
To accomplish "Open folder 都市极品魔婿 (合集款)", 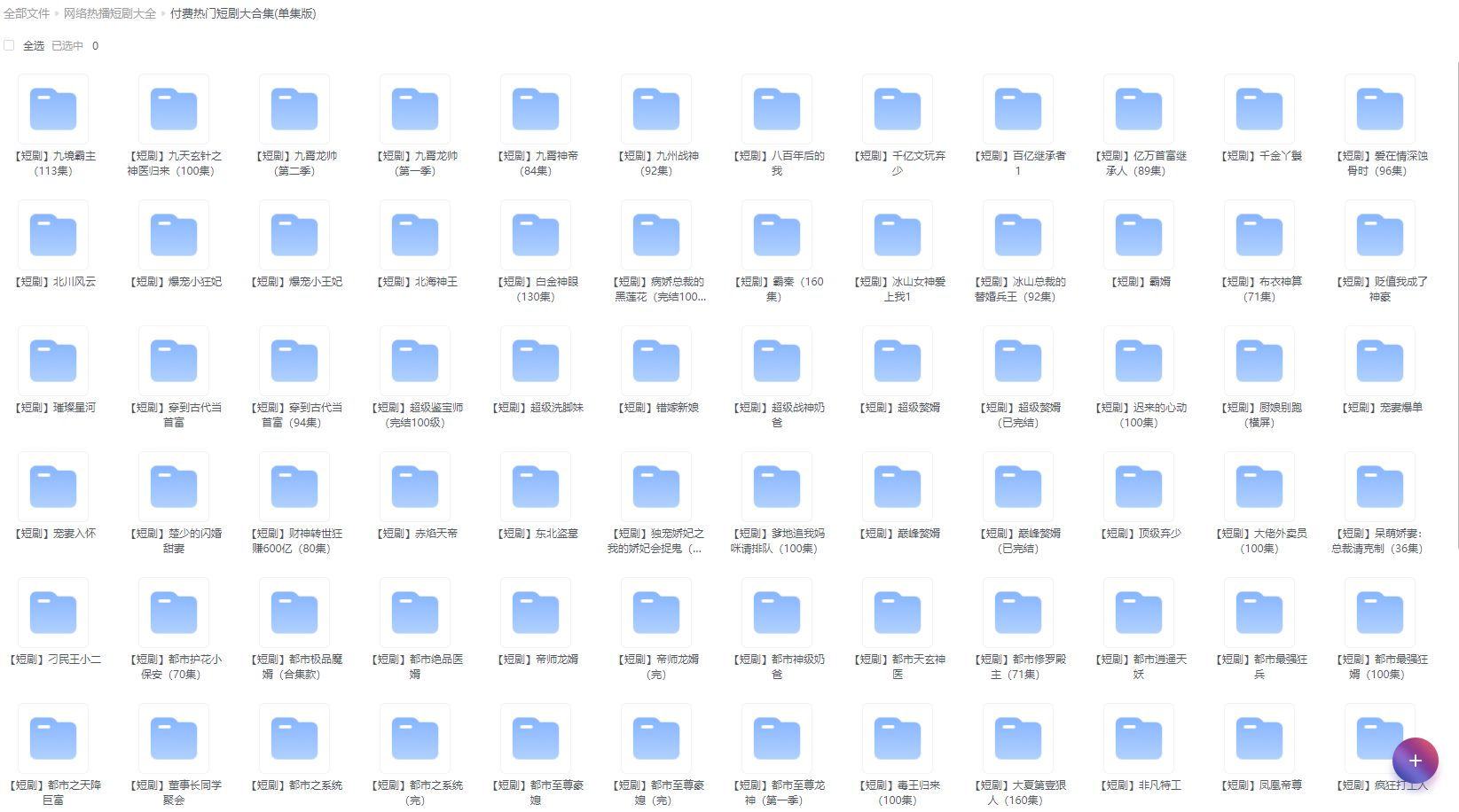I will click(x=294, y=613).
